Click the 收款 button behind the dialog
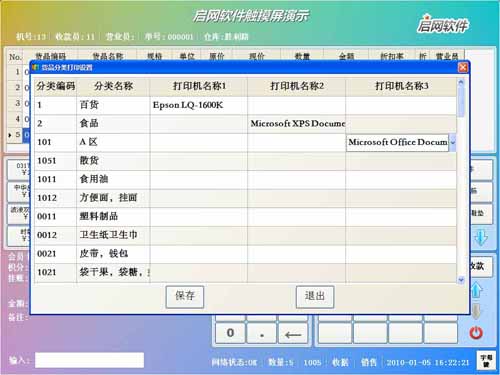The image size is (500, 375). (480, 266)
